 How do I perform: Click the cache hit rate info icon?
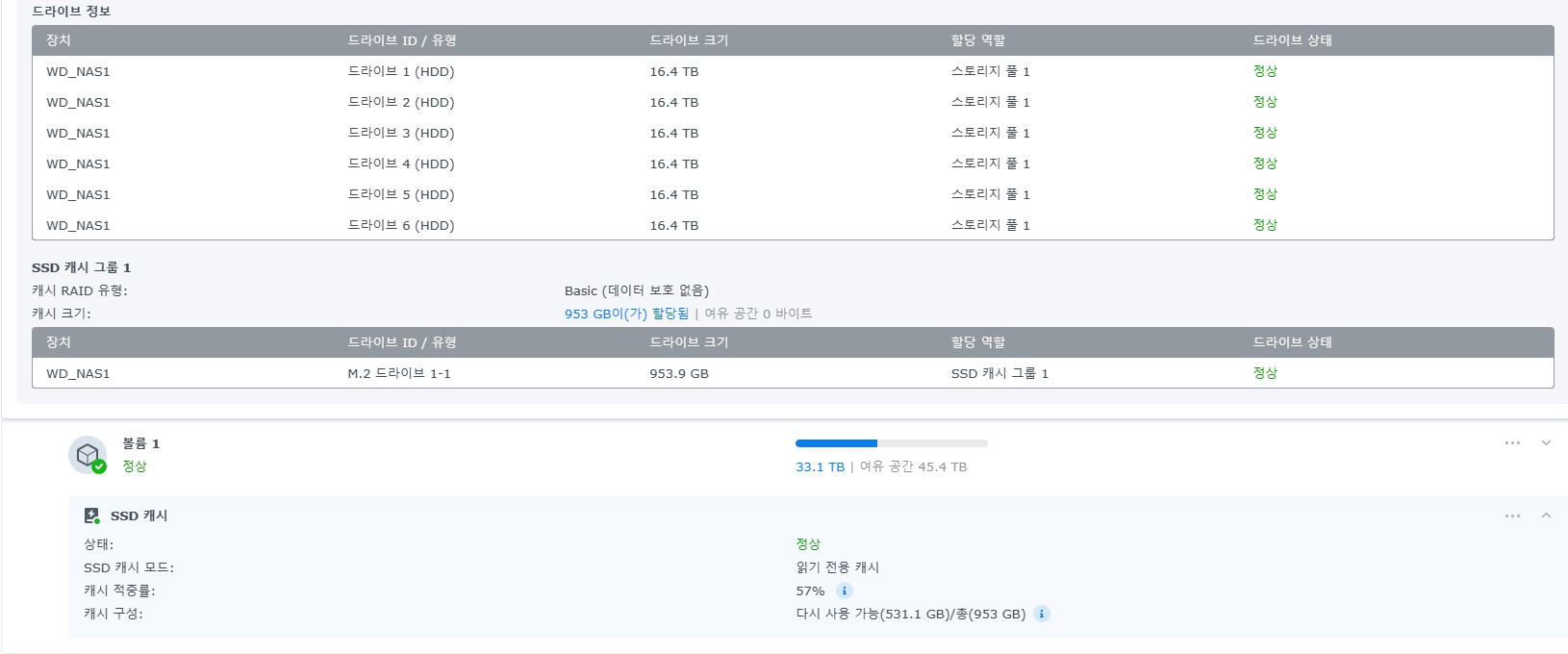tap(844, 591)
